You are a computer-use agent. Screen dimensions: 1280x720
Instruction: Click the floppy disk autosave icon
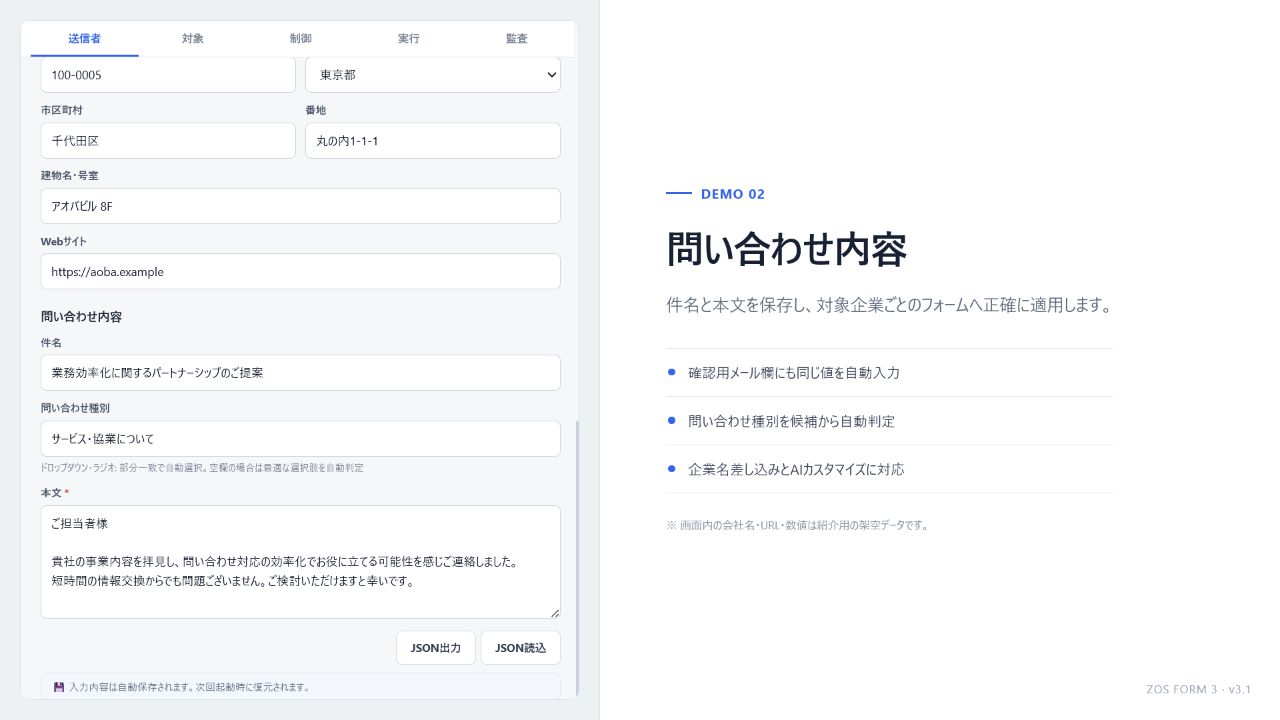59,687
